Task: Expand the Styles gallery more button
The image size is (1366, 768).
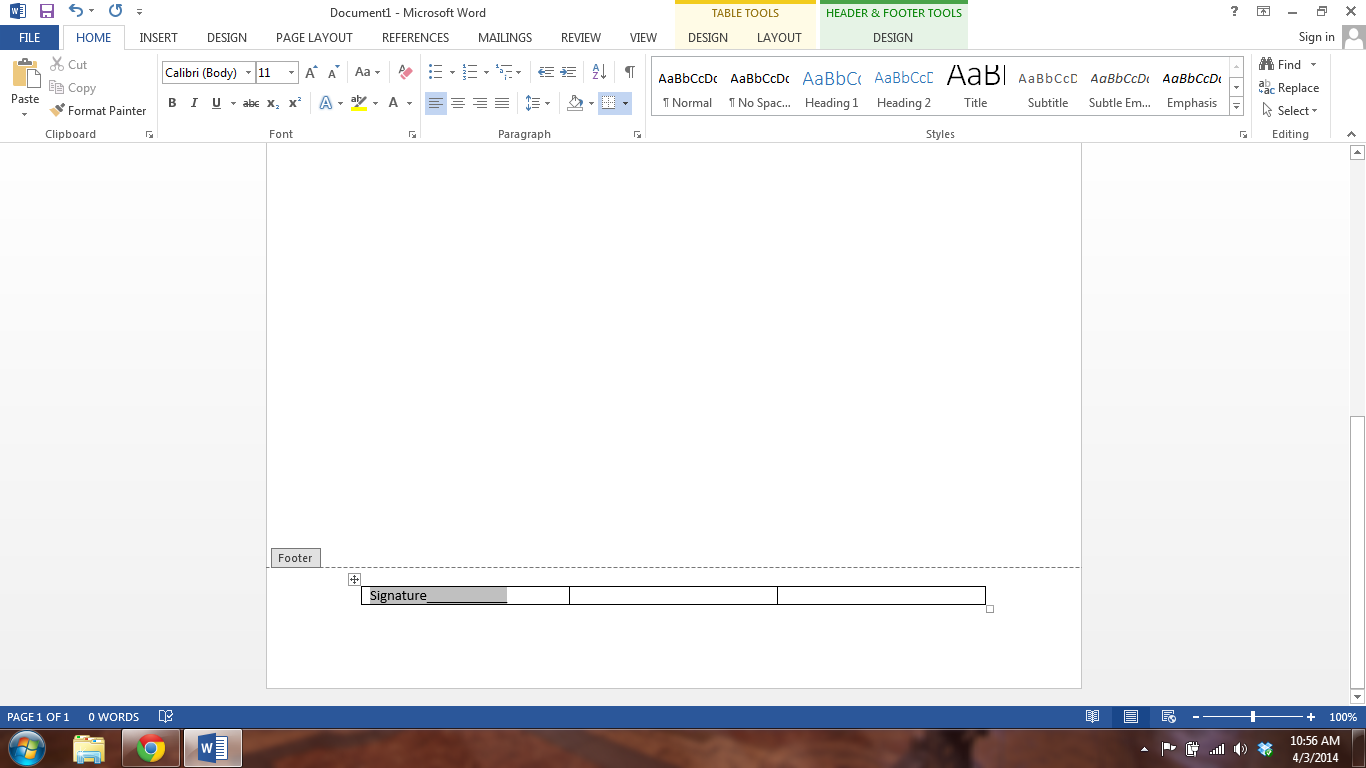Action: point(1237,106)
